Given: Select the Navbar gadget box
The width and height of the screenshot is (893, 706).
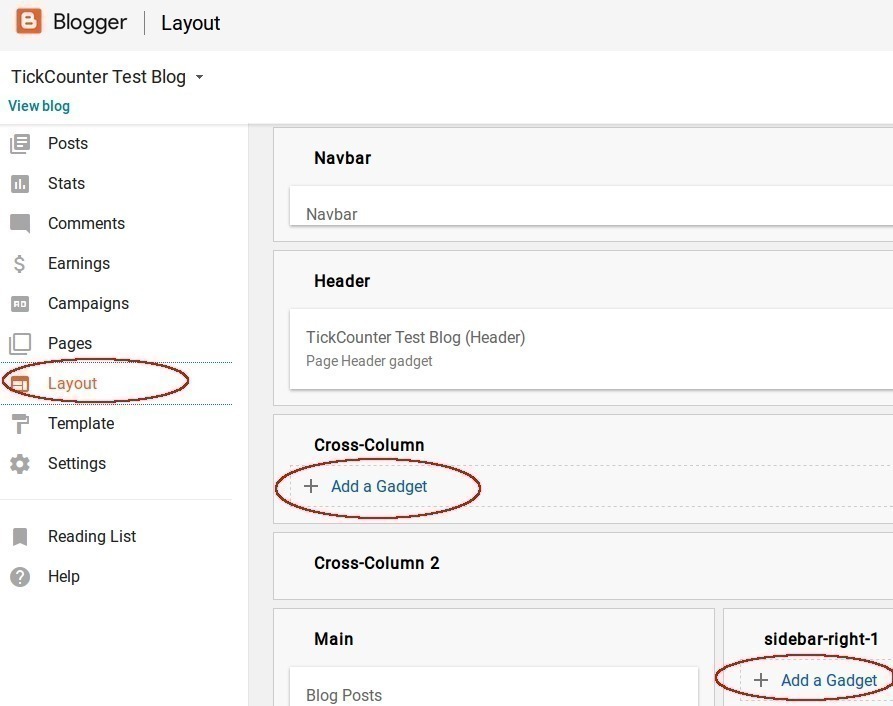Looking at the screenshot, I should tap(590, 207).
